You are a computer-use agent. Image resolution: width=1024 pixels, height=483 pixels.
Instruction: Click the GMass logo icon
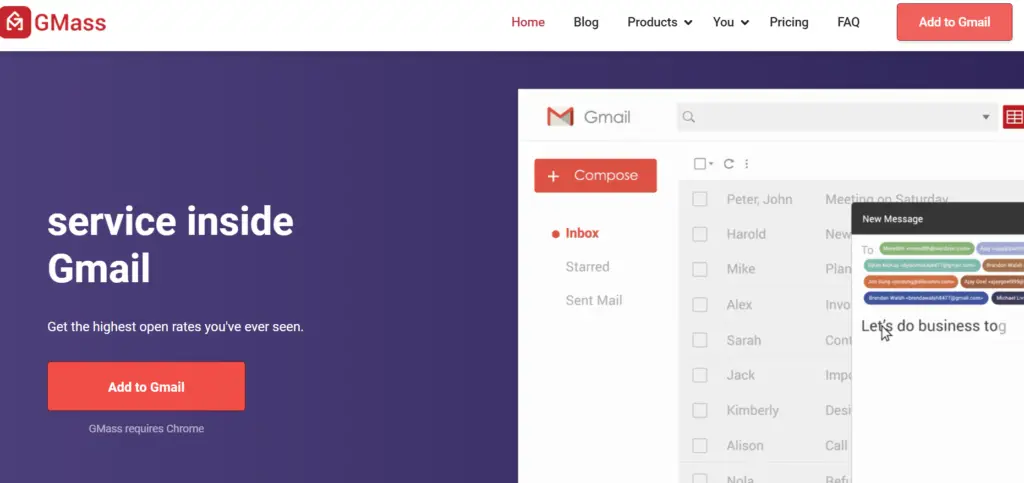click(16, 21)
